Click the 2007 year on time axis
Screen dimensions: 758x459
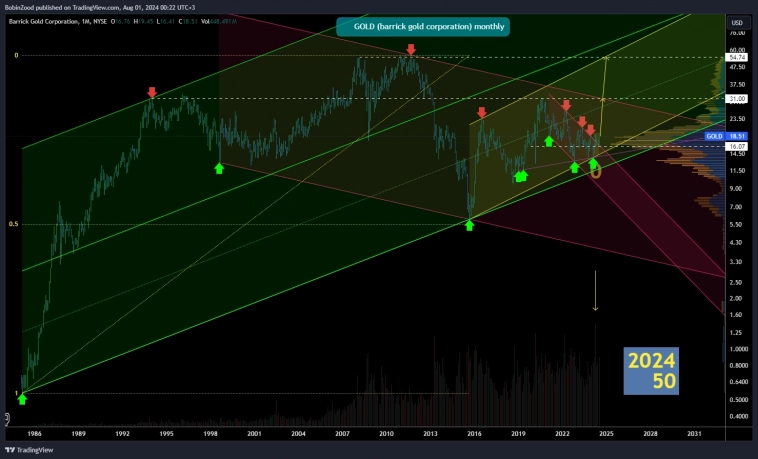[342, 433]
